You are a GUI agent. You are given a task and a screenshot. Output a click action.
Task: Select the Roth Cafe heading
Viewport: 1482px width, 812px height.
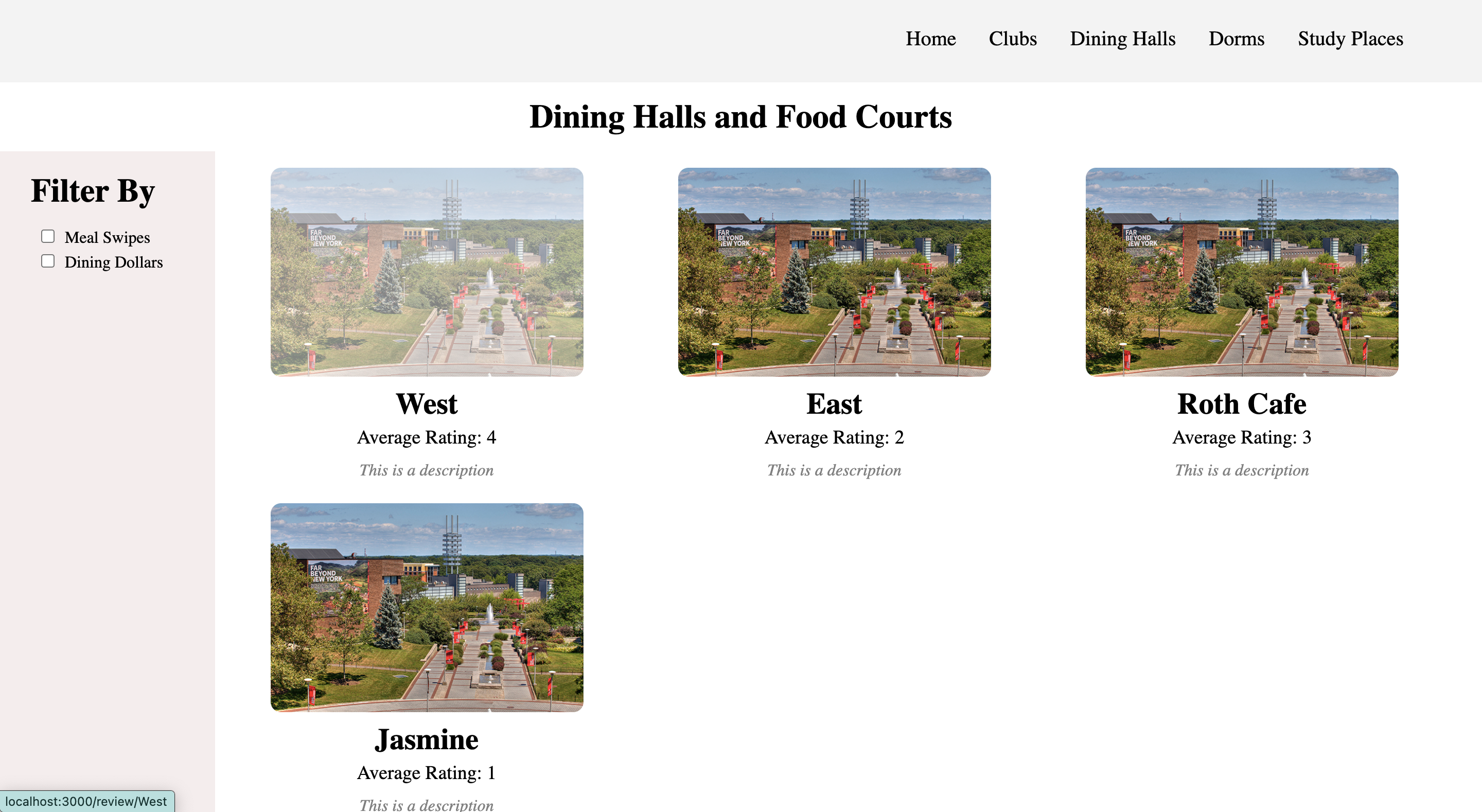[1242, 404]
